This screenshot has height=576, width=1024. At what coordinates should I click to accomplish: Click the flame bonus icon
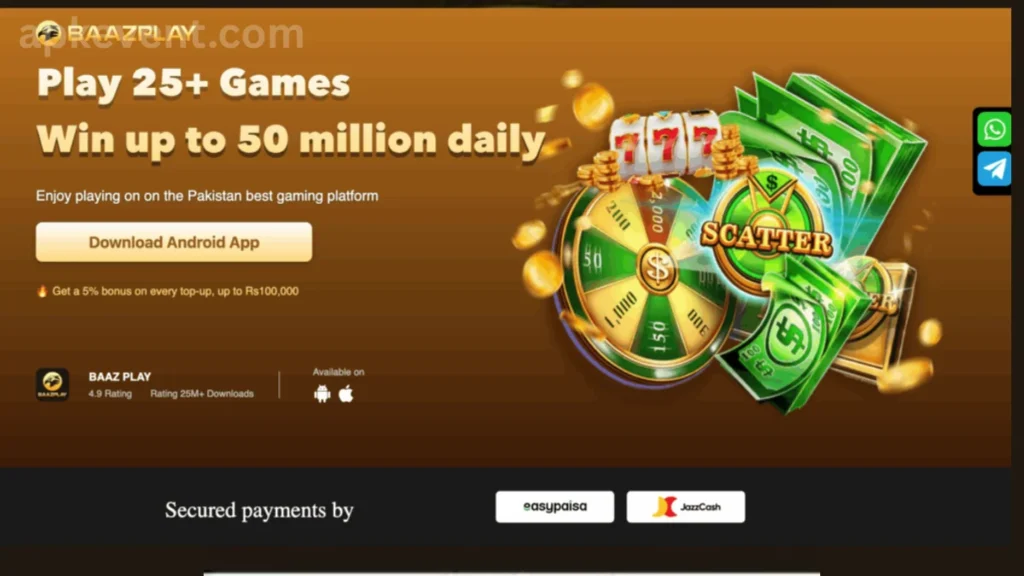coord(42,291)
